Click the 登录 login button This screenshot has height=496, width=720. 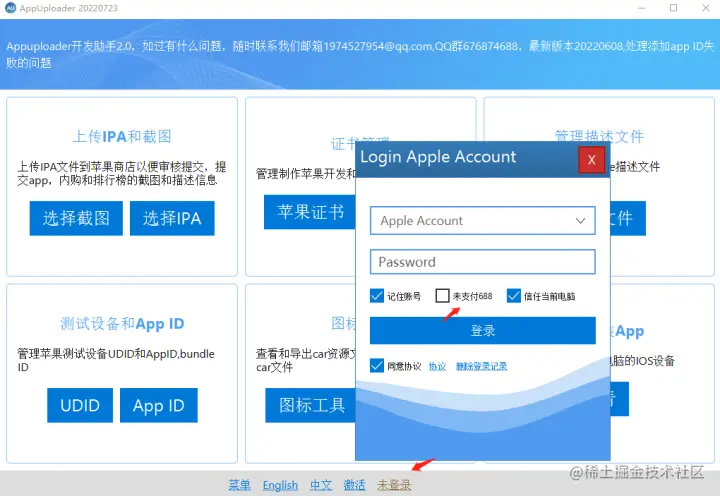coord(483,330)
